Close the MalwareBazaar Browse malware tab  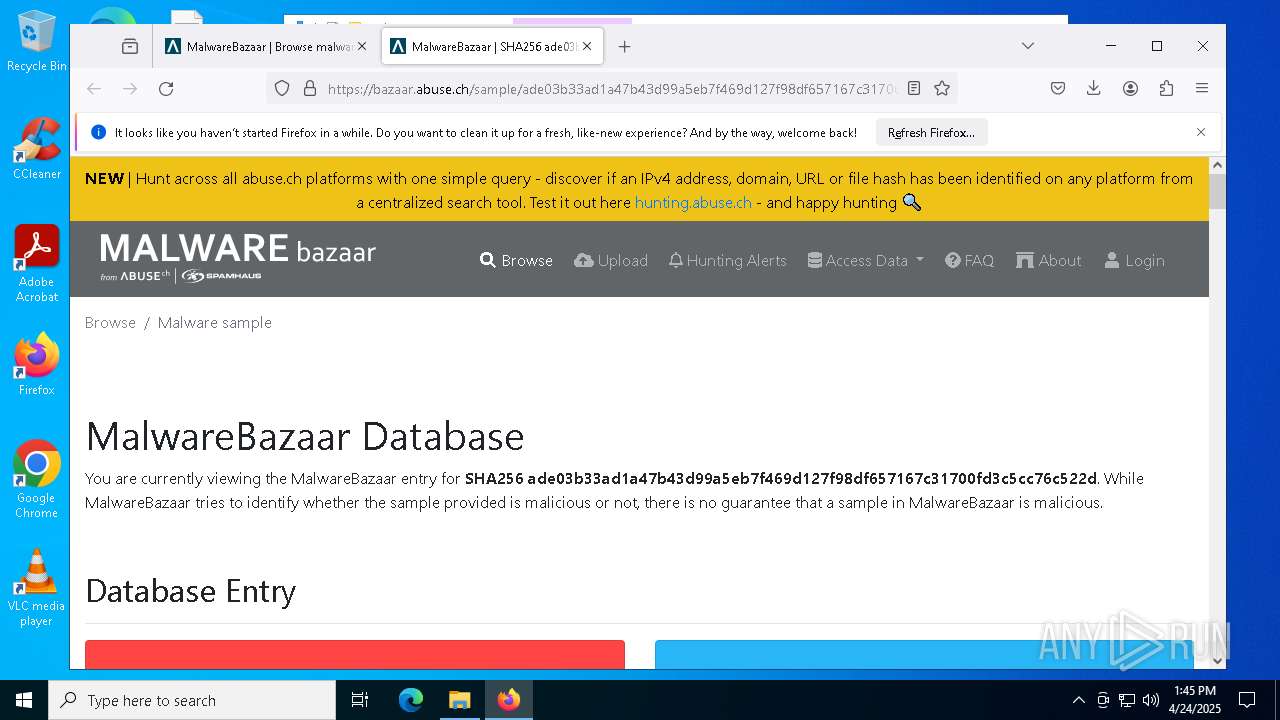click(362, 46)
